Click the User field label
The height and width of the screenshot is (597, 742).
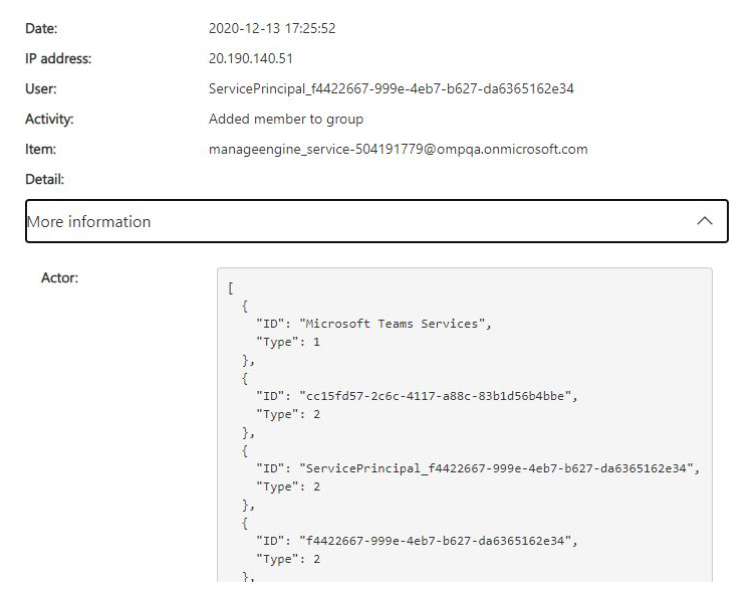pos(41,89)
